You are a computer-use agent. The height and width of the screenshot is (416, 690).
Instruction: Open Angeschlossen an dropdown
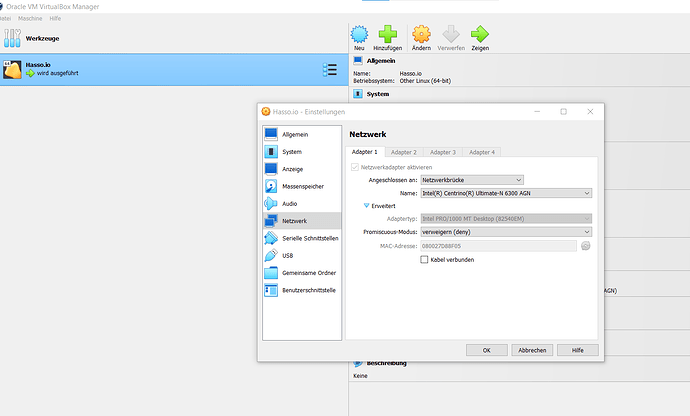click(x=472, y=180)
